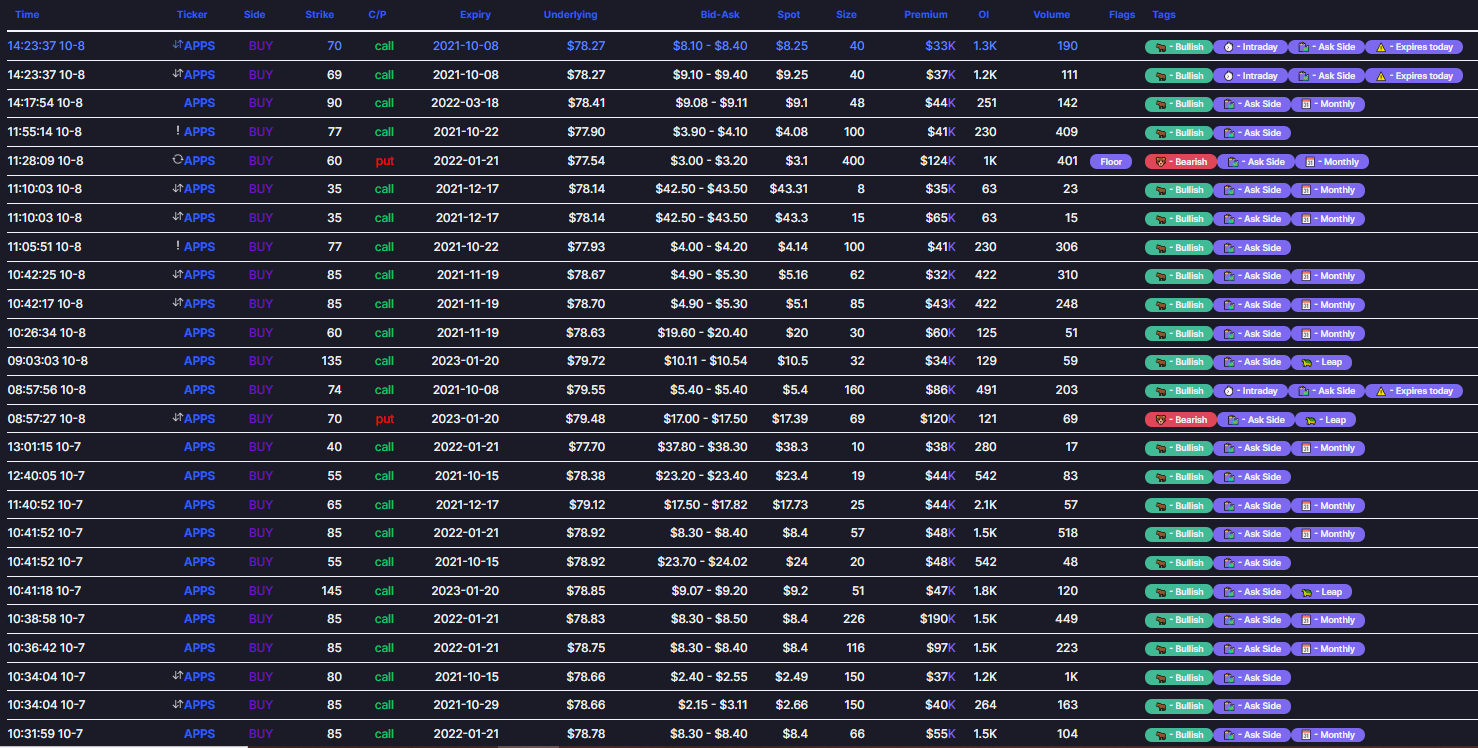Click the circular refresh icon in the 11:28:09 row
The width and height of the screenshot is (1478, 748).
(177, 160)
